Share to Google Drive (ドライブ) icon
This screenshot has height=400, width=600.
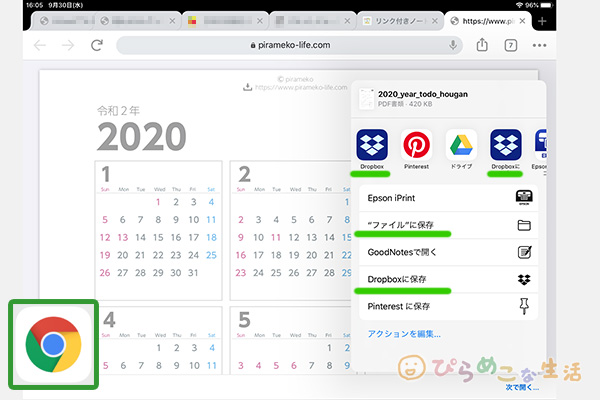click(x=461, y=145)
